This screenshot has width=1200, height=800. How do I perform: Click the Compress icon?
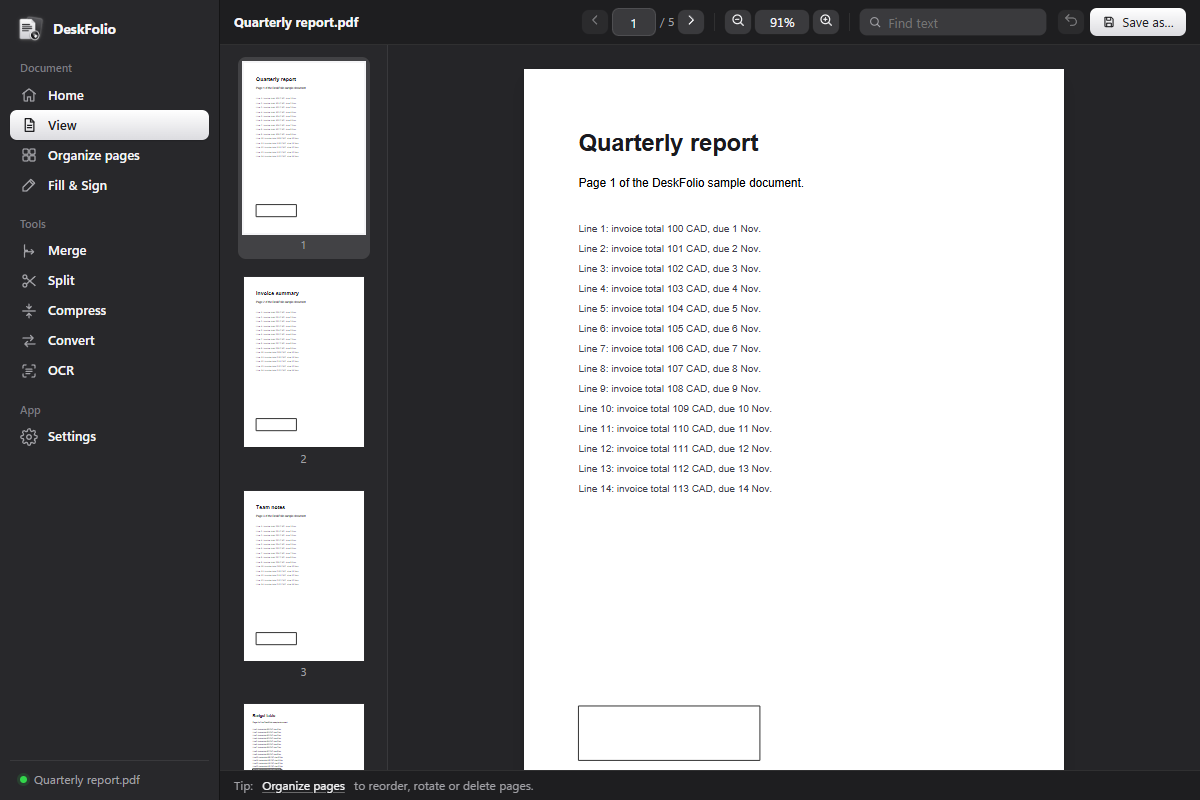point(29,311)
